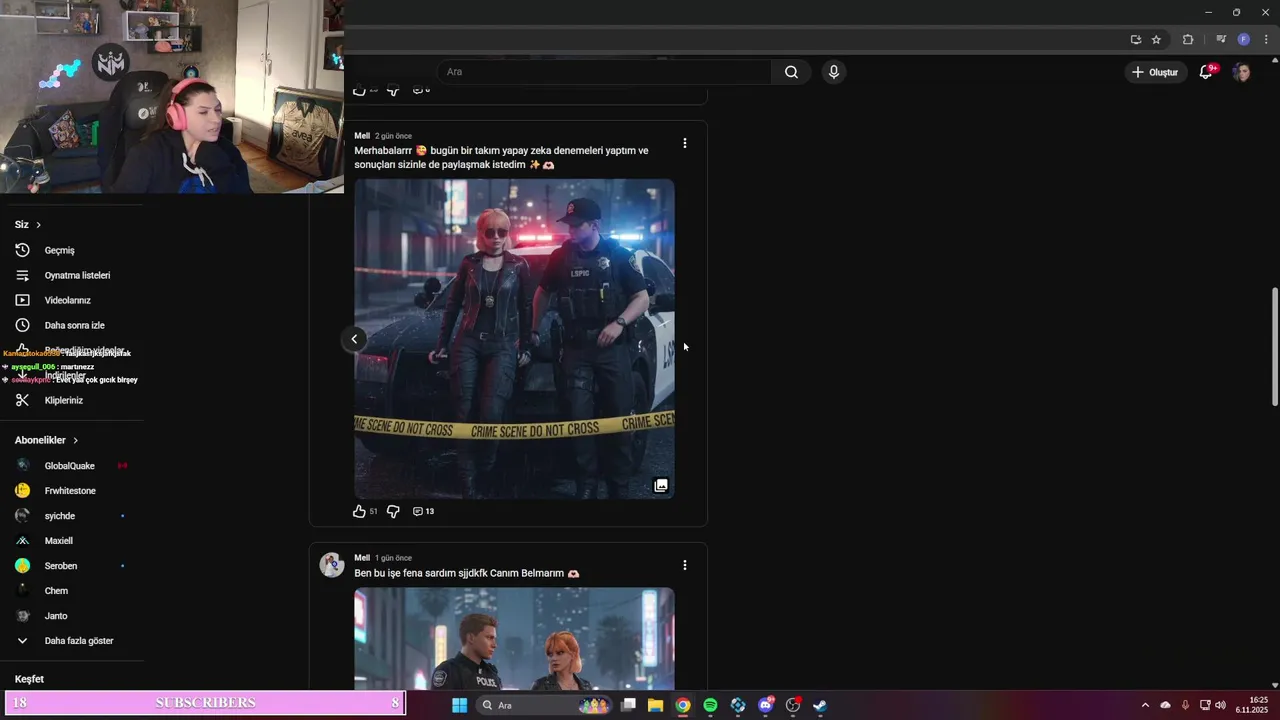This screenshot has width=1280, height=720.
Task: Click the multi-image gallery icon on the post
Action: 661,485
